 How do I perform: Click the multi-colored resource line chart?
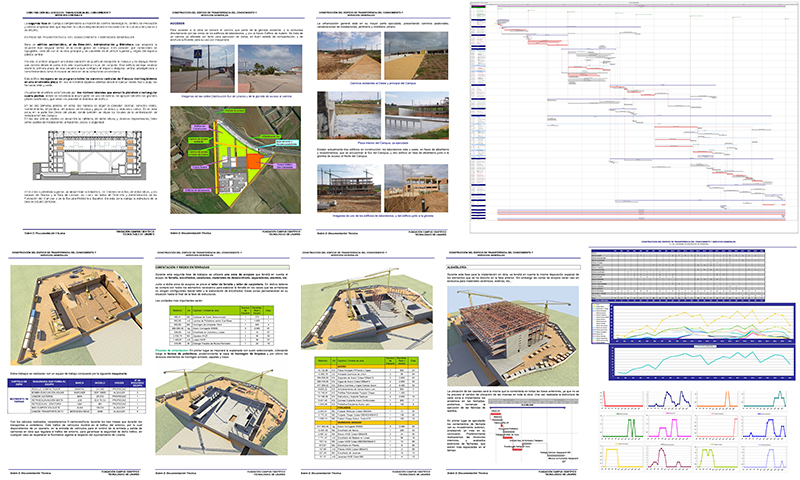693,323
